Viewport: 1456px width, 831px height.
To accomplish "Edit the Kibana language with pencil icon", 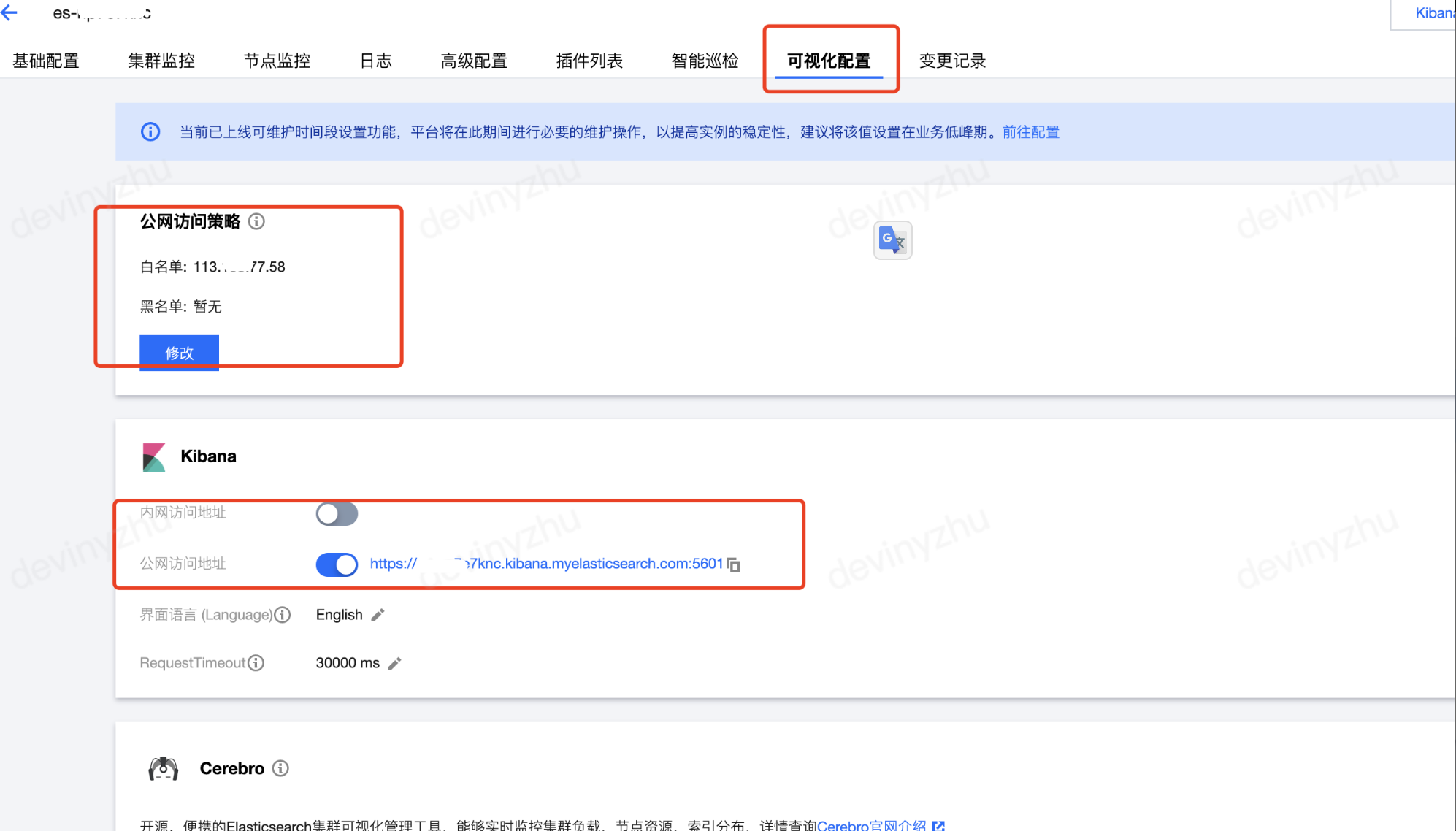I will click(x=378, y=615).
